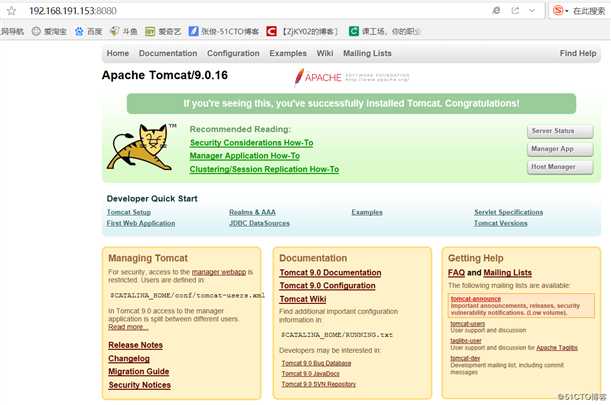
Task: Click the Host Manager button
Action: [x=560, y=167]
